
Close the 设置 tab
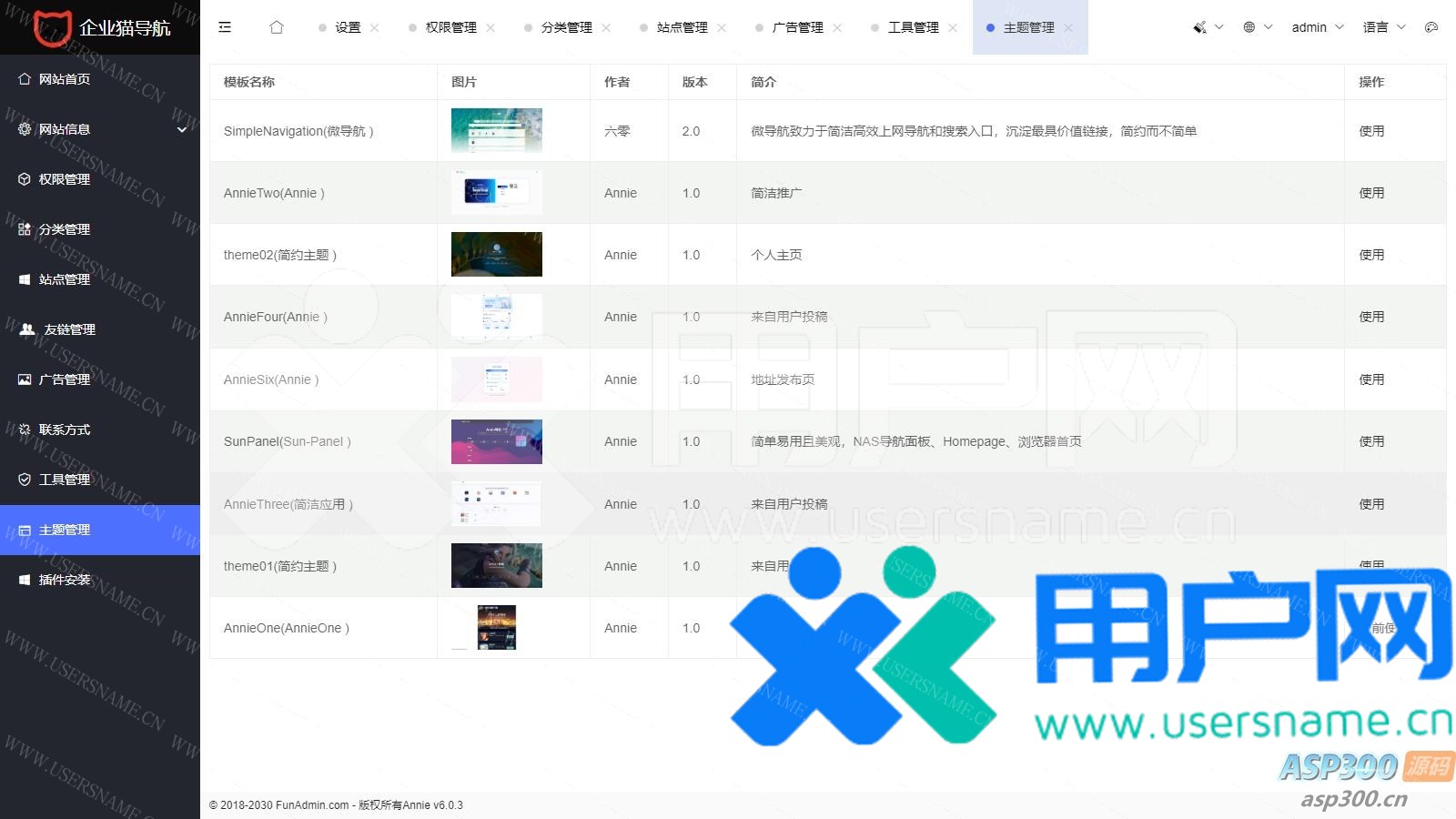[374, 28]
